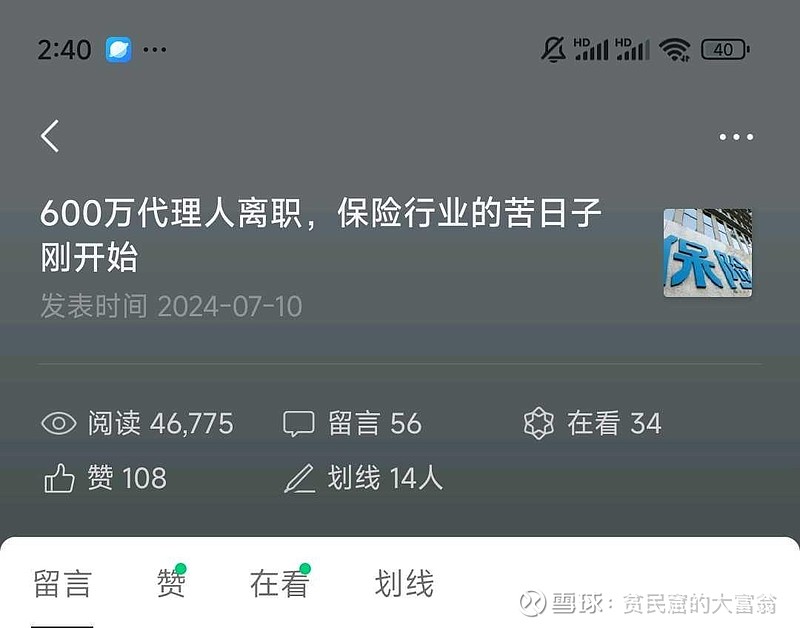The width and height of the screenshot is (800, 628).
Task: Open the three-dot more options menu
Action: [736, 137]
